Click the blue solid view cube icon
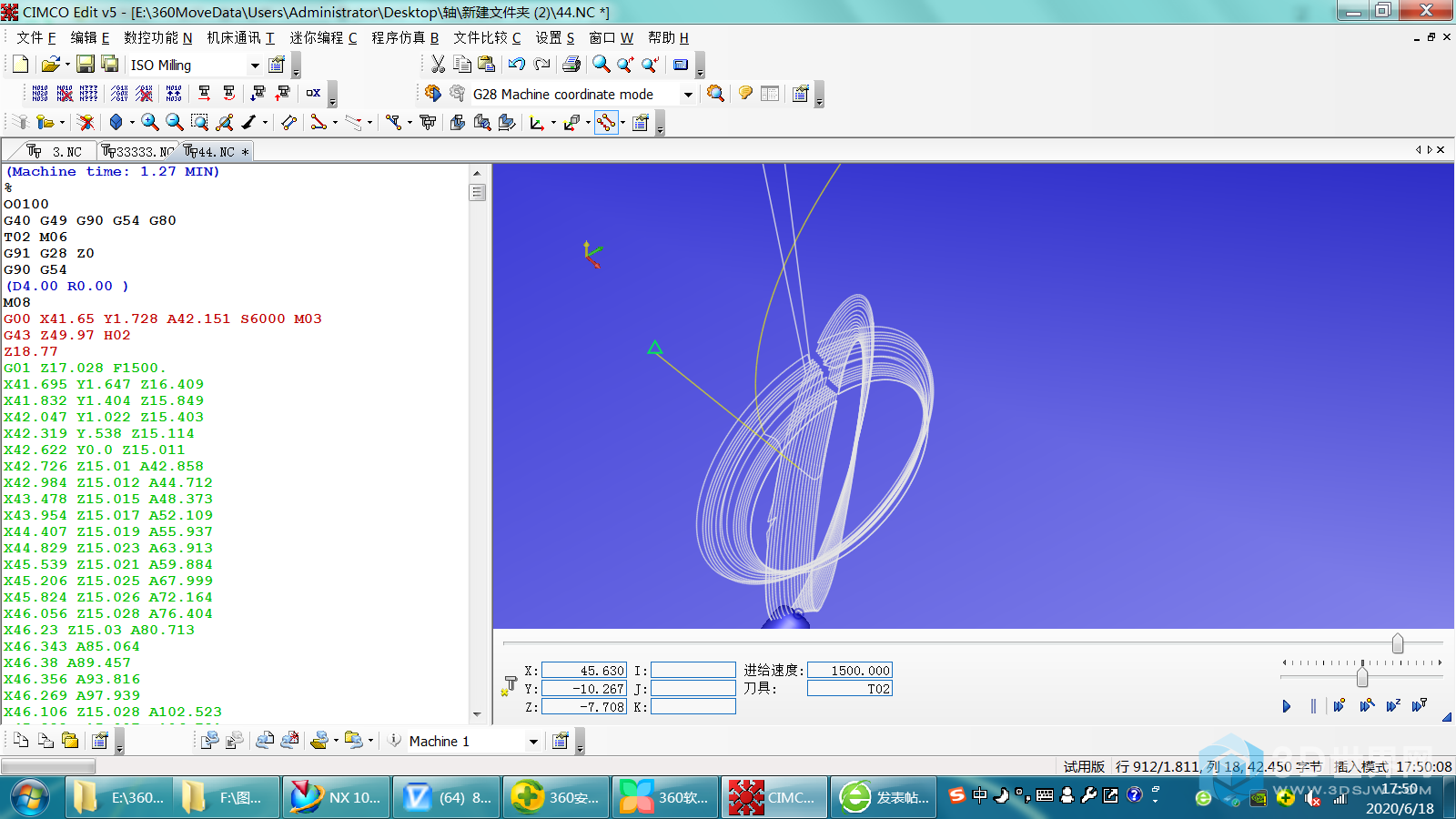Screen dimensions: 1456x819 click(116, 123)
